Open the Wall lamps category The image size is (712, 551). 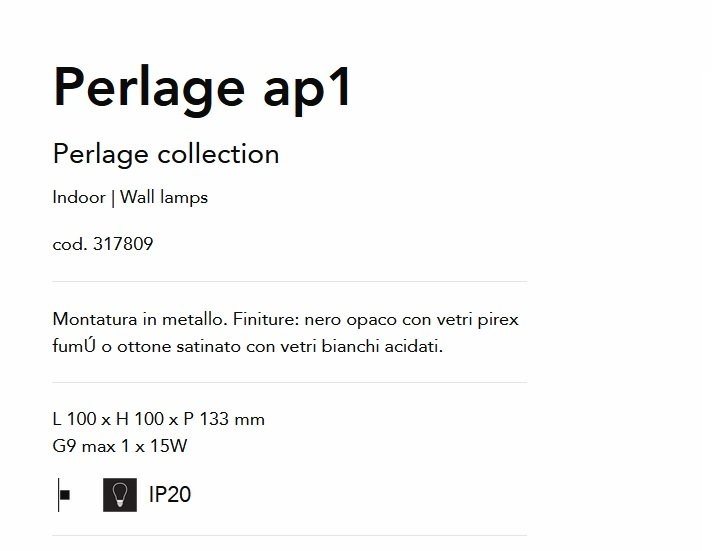point(164,198)
